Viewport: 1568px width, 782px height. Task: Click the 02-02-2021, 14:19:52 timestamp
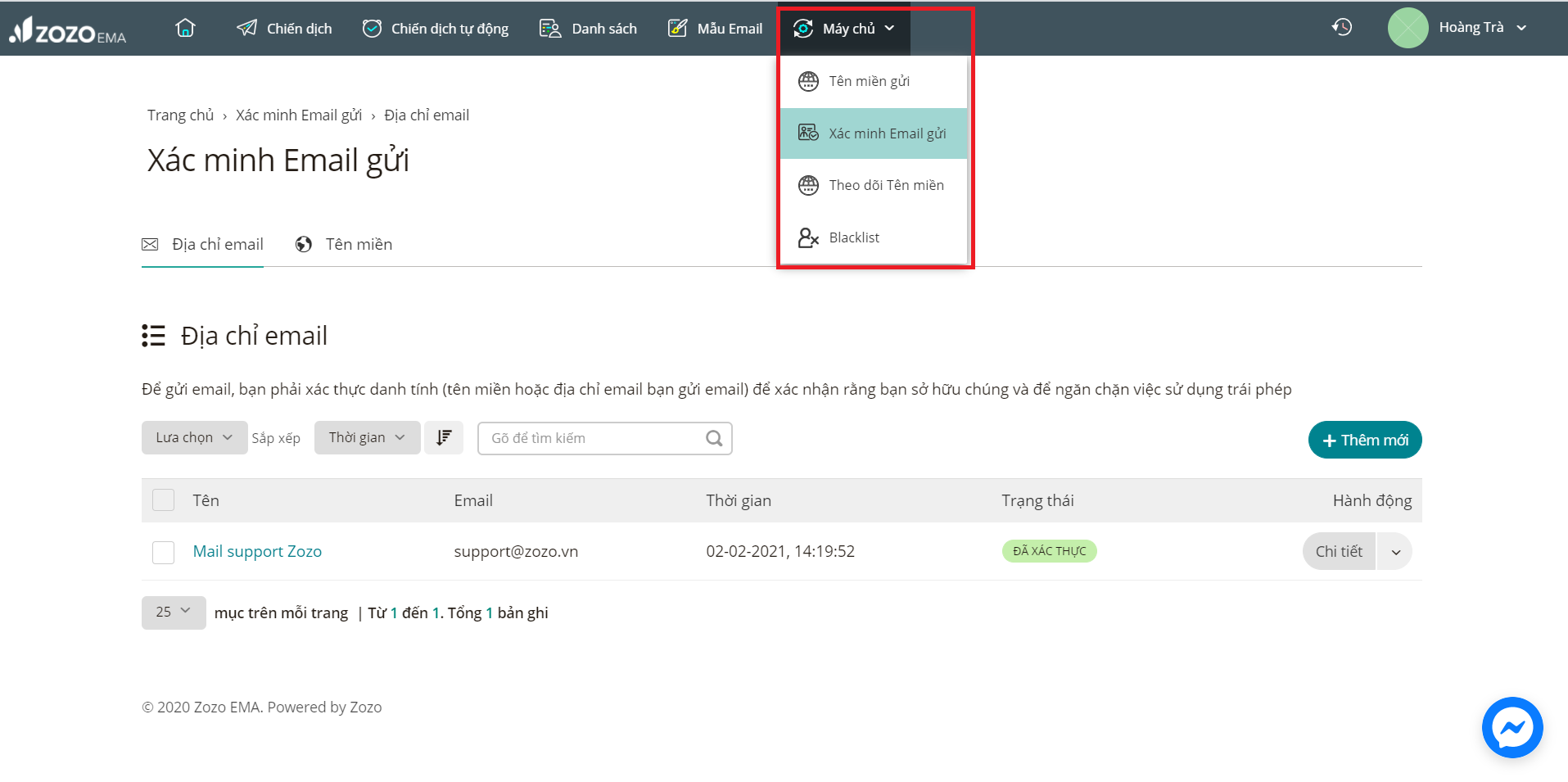[780, 551]
